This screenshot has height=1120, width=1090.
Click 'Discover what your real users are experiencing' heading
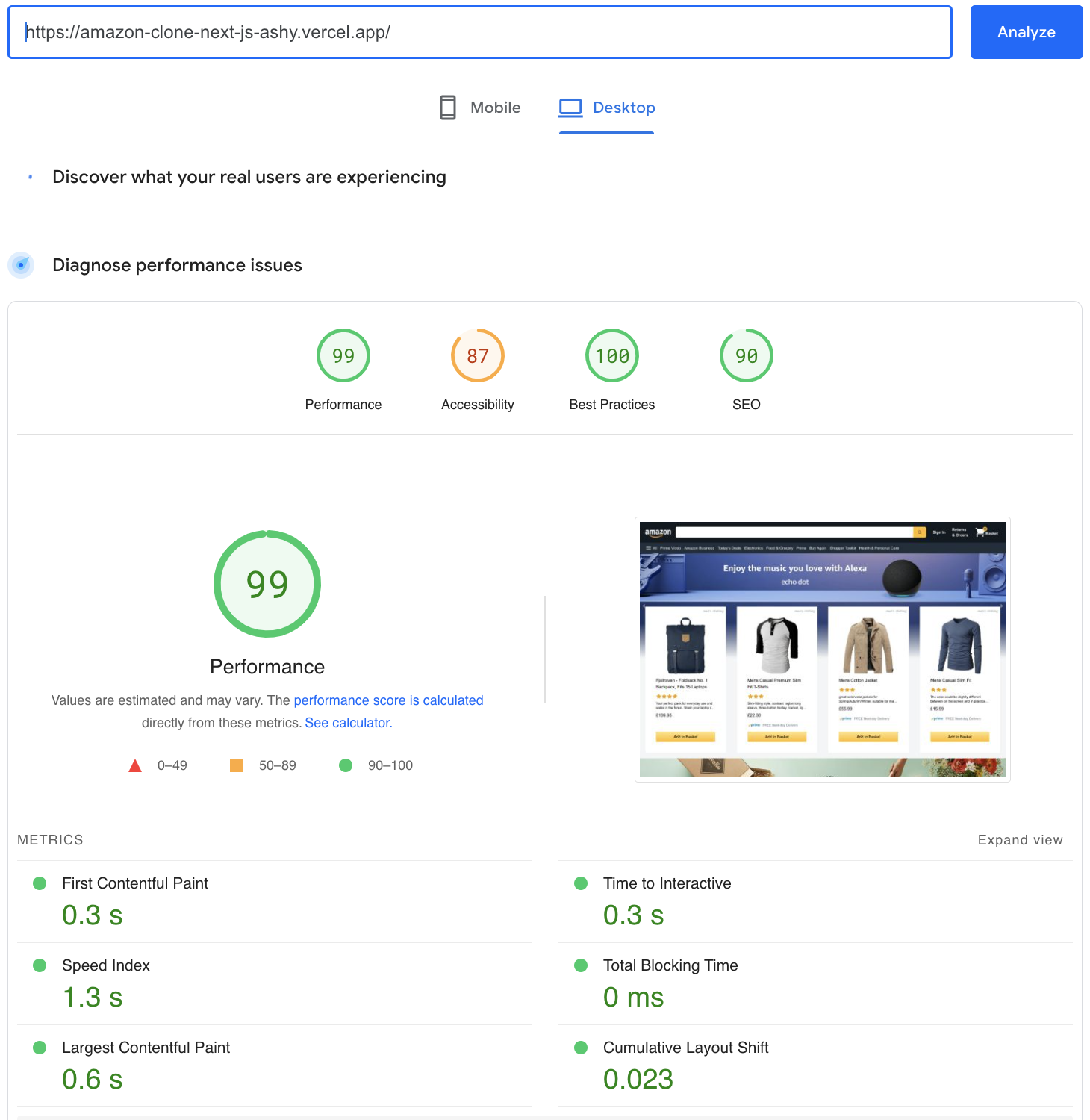pos(249,177)
